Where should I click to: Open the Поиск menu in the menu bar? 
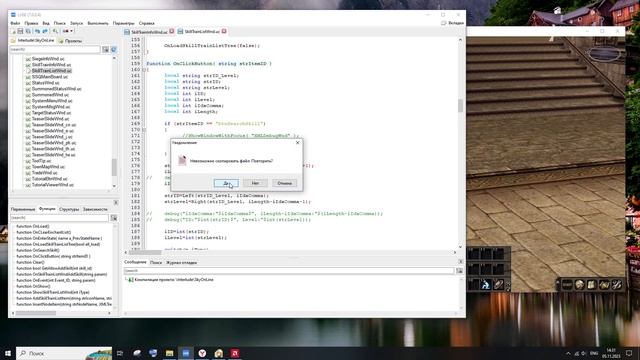[60, 23]
